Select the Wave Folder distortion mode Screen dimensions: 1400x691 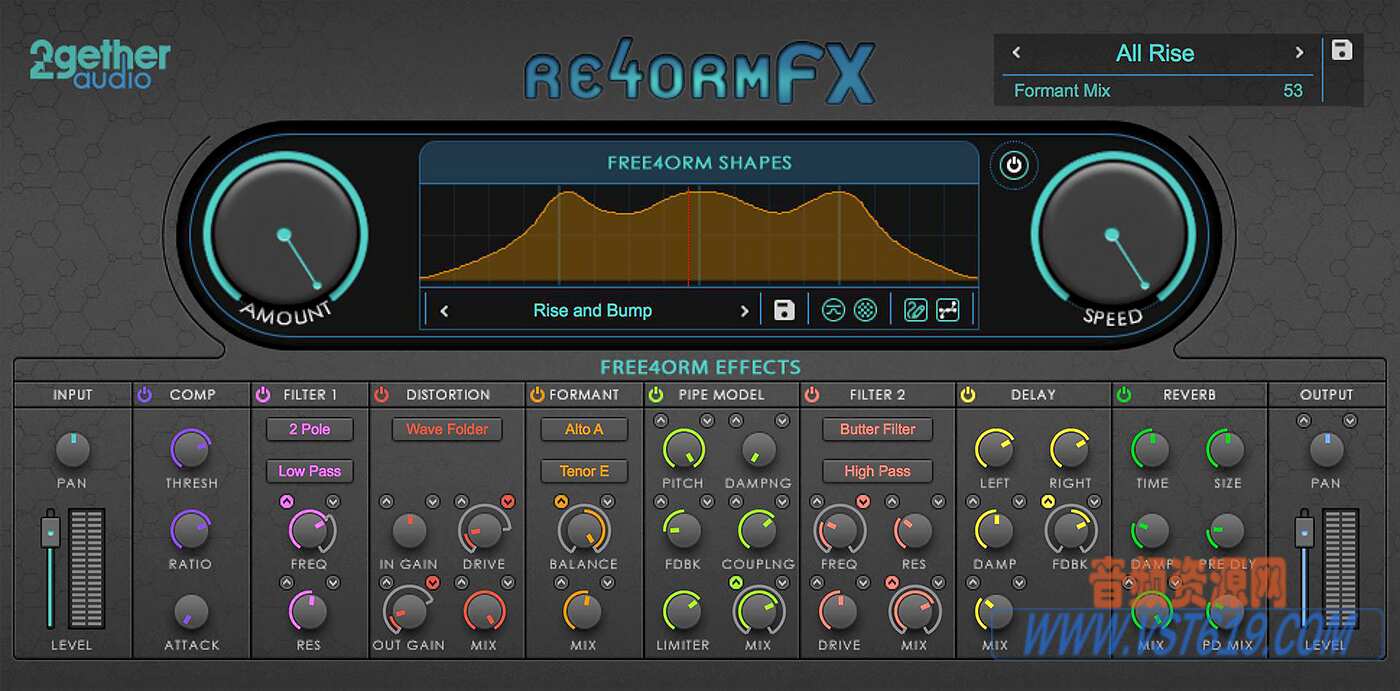(x=445, y=429)
